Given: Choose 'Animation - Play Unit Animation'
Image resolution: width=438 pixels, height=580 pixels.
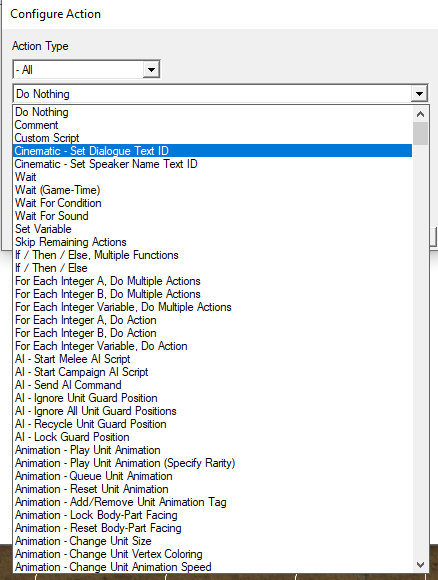Looking at the screenshot, I should [x=213, y=450].
